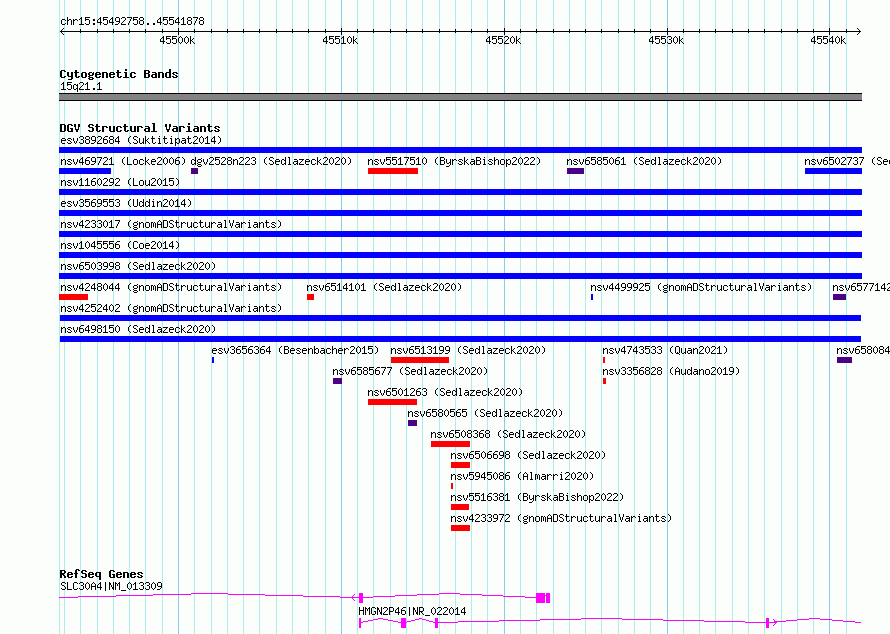Click the nsv6580565 purple variant marker
This screenshot has height=634, width=890.
click(413, 423)
